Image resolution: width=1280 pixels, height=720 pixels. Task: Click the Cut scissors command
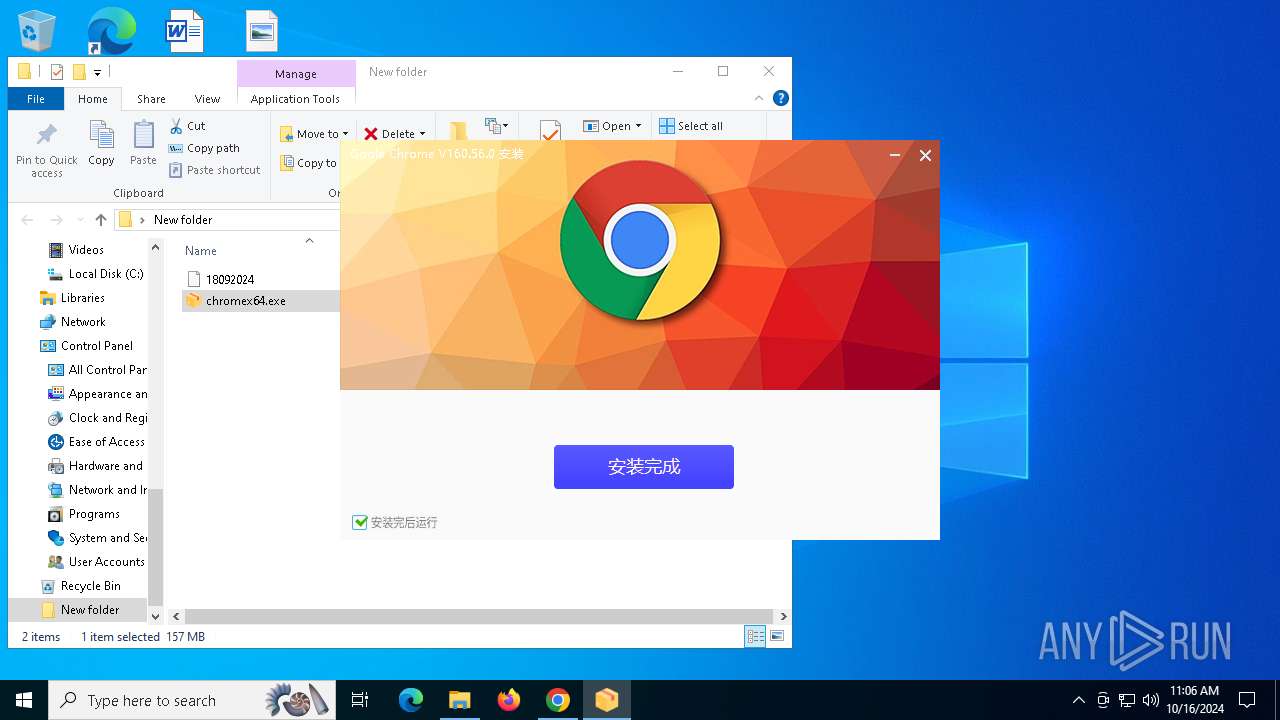tap(187, 126)
